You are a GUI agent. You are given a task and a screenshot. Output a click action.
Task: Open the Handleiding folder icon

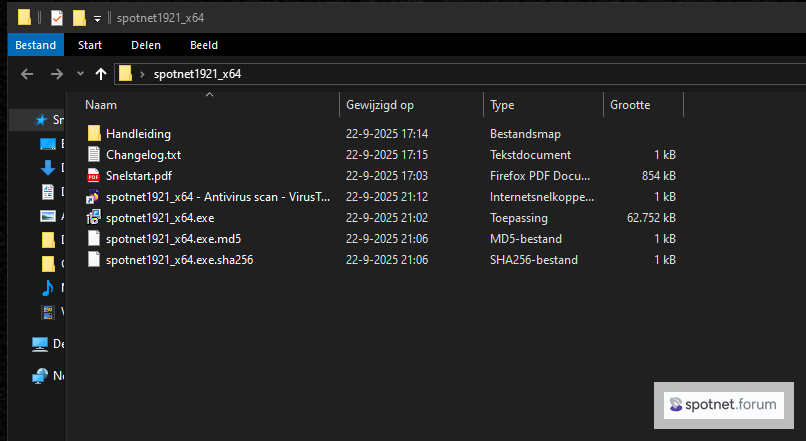(94, 134)
